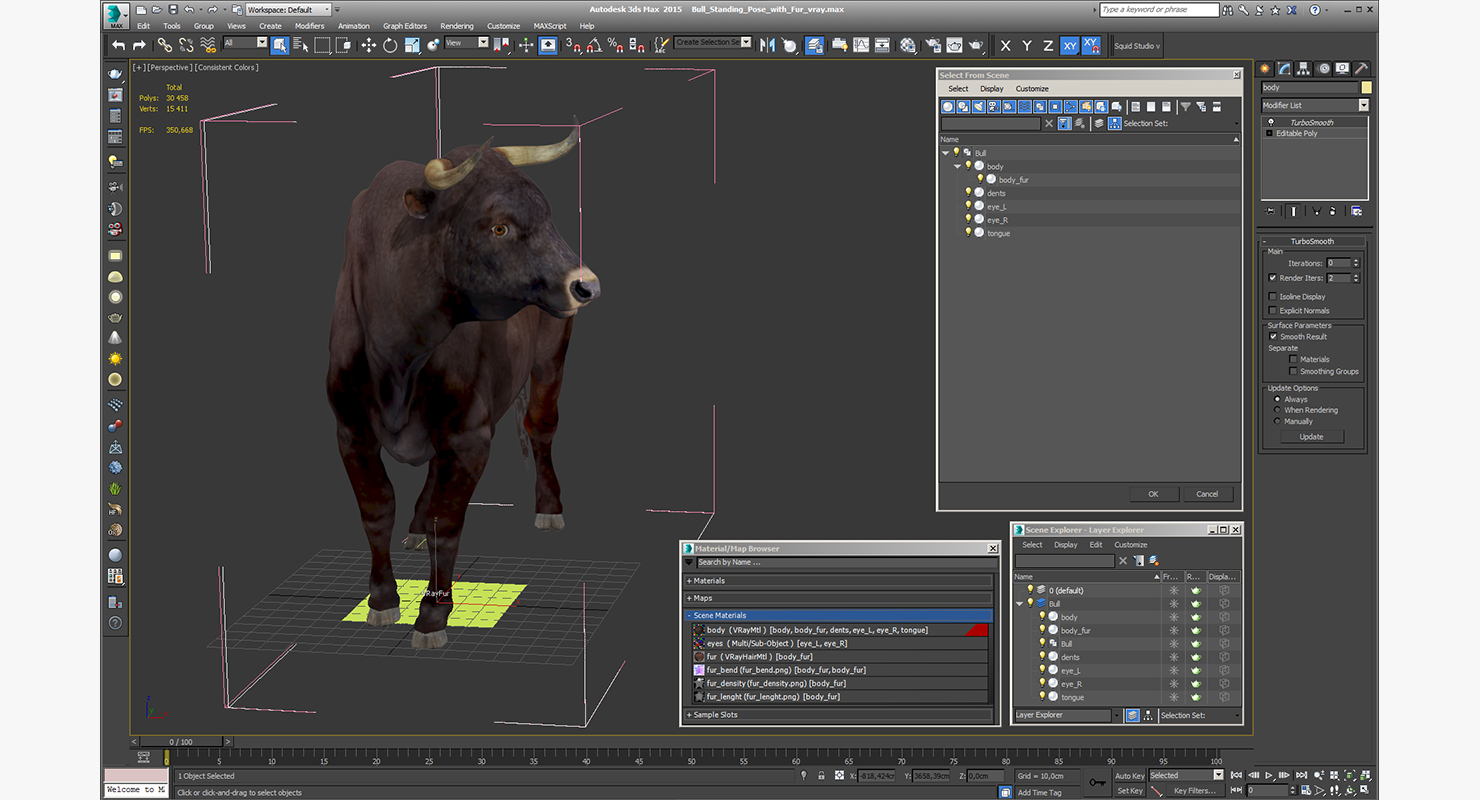The height and width of the screenshot is (800, 1480).
Task: Click the Set Key button
Action: pos(1130,791)
